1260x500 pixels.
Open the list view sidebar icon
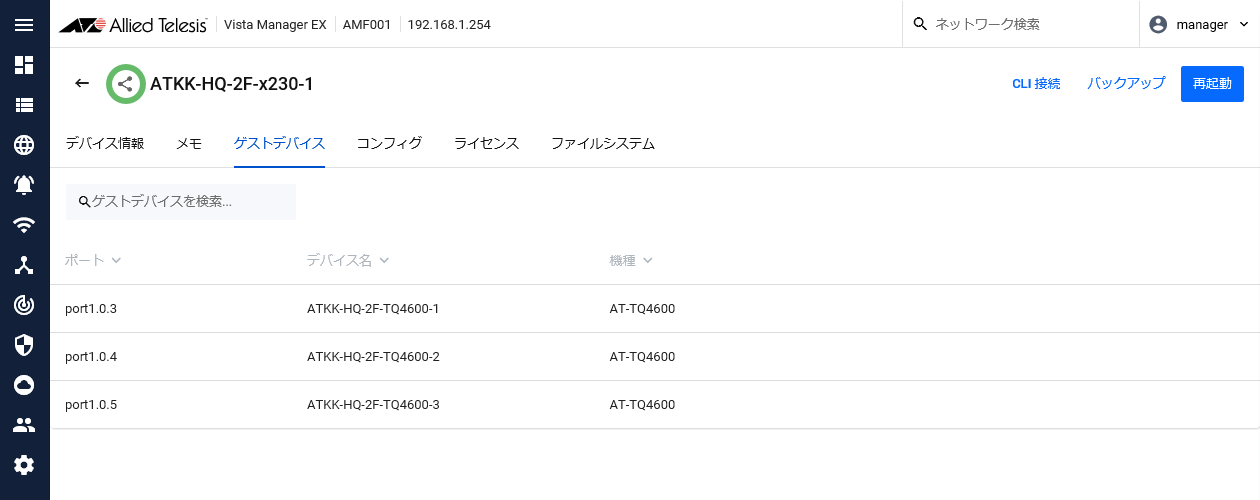(x=24, y=105)
